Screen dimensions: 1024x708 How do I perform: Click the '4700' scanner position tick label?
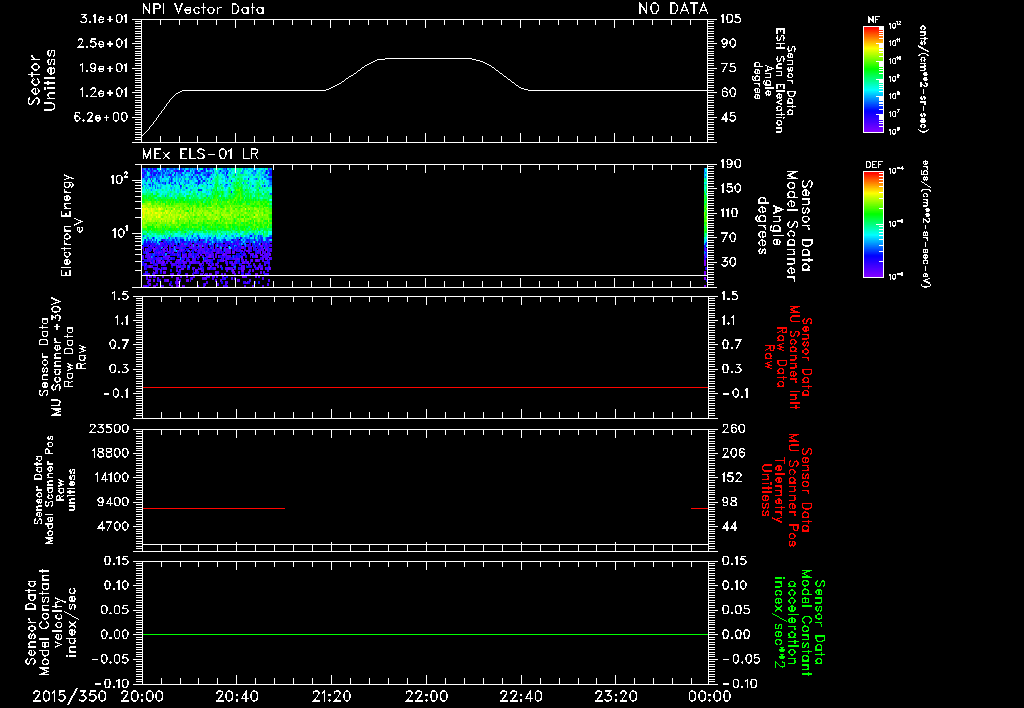click(x=112, y=526)
